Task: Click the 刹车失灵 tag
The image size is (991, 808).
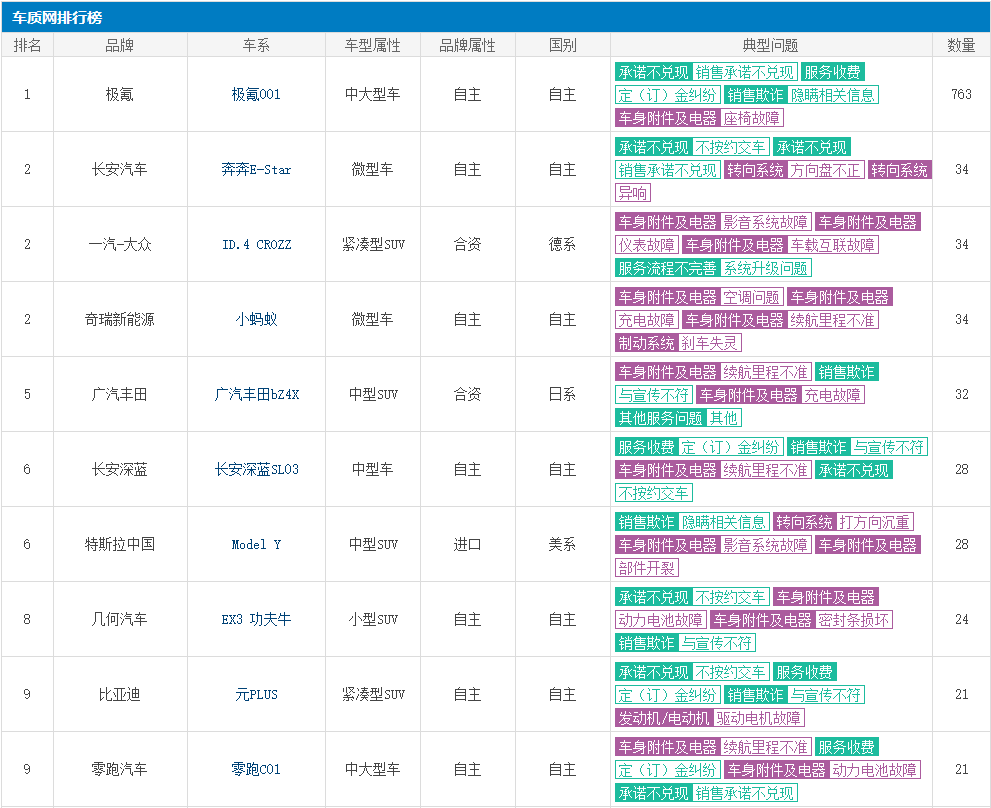Action: (x=709, y=343)
